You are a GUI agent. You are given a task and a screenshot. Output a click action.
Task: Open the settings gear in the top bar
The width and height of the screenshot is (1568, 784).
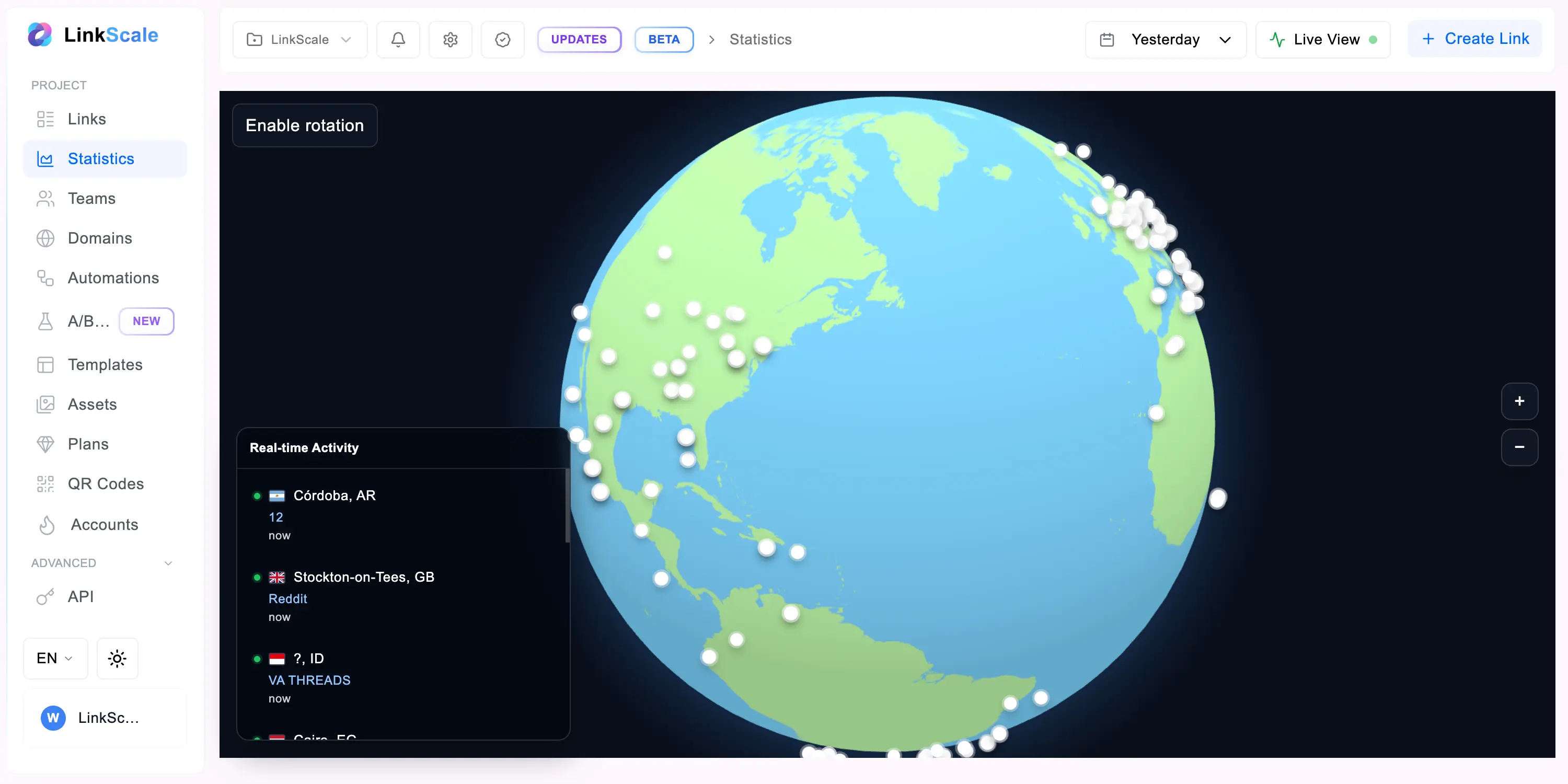click(x=451, y=39)
